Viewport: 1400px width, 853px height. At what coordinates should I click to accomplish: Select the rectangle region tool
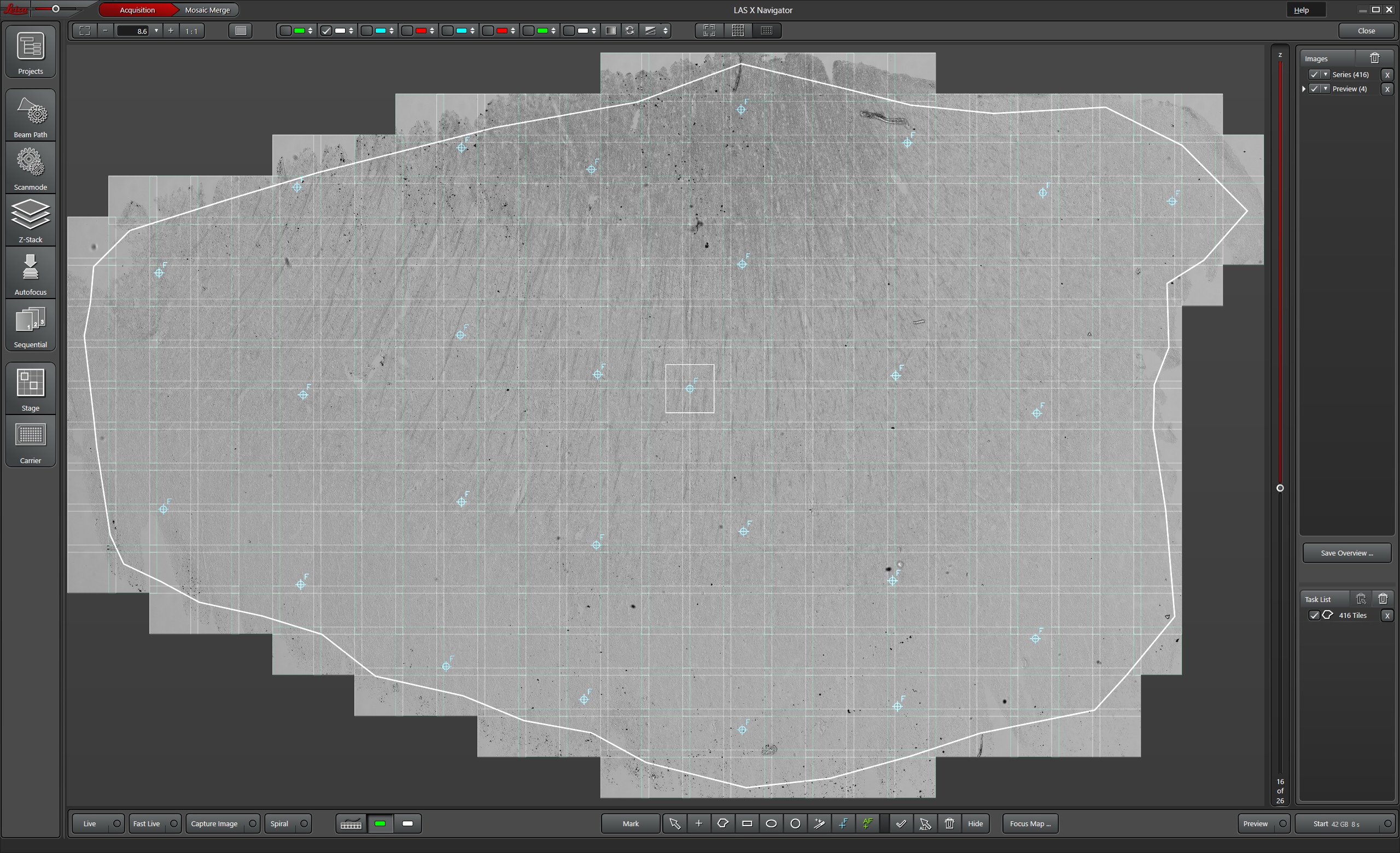click(747, 823)
